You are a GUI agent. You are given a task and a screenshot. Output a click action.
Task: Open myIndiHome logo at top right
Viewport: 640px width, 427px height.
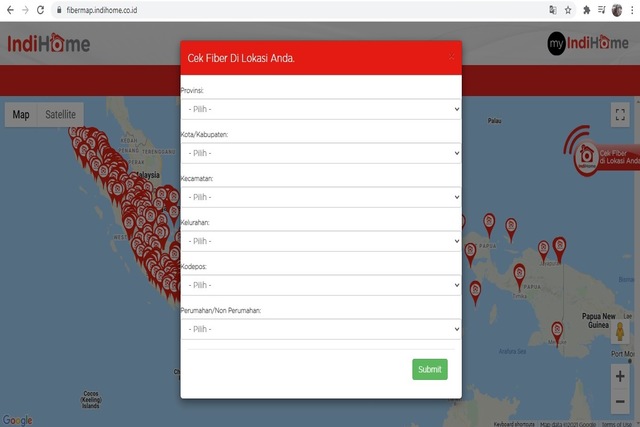click(x=588, y=43)
